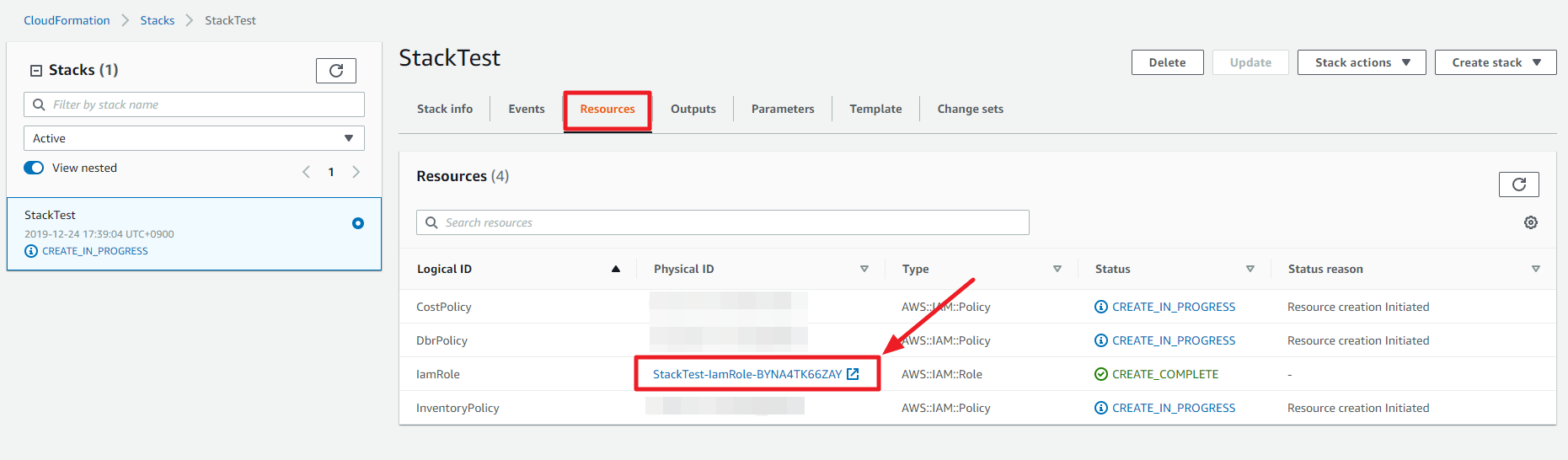This screenshot has height=460, width=1568.
Task: Navigate to CloudFormation breadcrumb
Action: (67, 20)
